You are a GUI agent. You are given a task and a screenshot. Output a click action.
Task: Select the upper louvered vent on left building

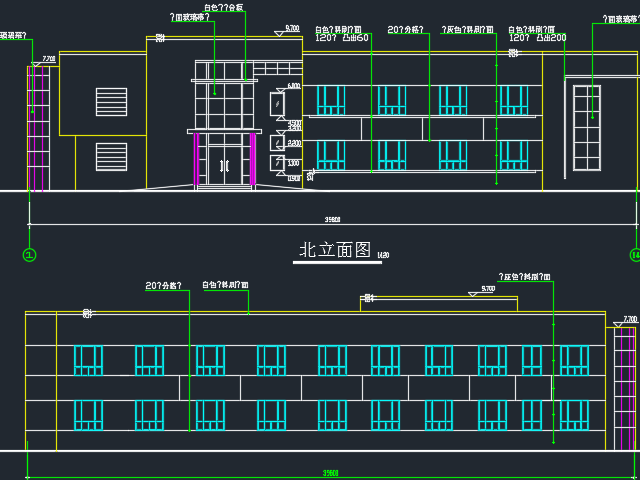[x=111, y=102]
